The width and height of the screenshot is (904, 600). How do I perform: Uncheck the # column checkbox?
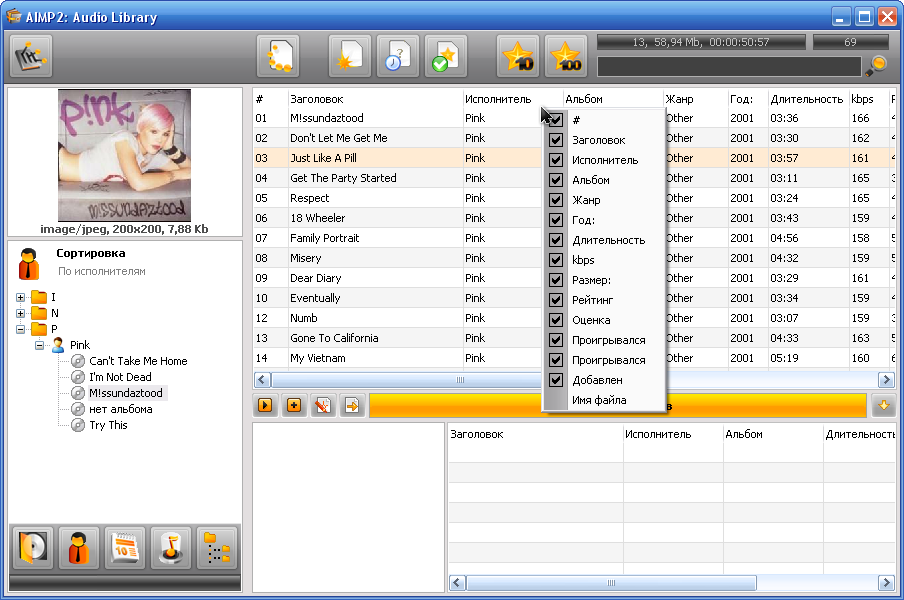[x=556, y=120]
